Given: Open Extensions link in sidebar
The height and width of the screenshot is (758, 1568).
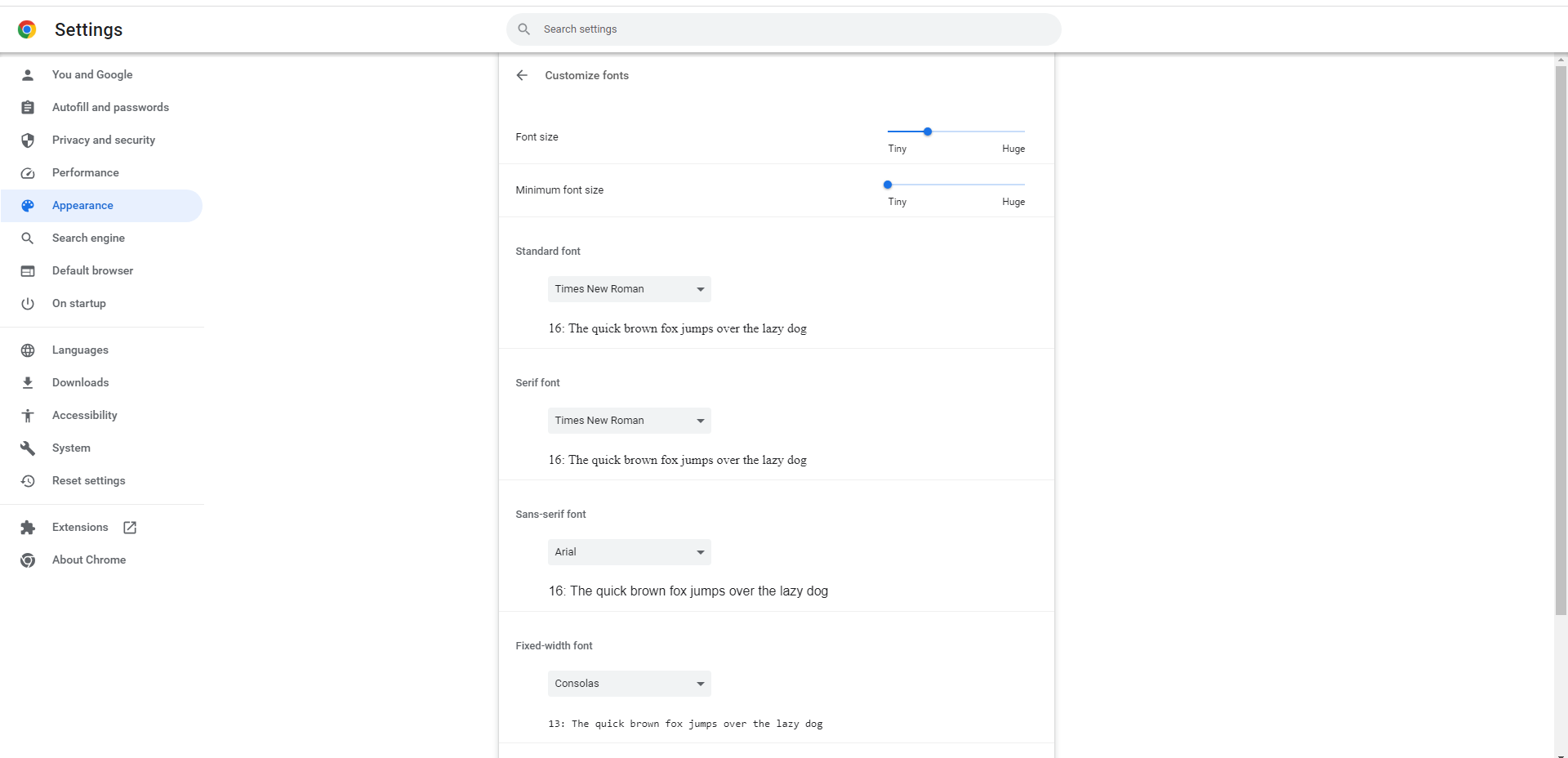Looking at the screenshot, I should click(x=102, y=527).
